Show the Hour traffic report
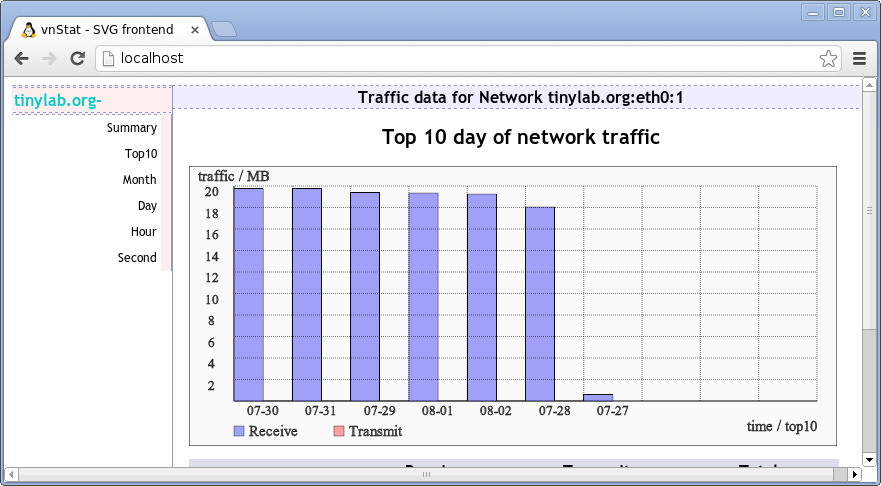This screenshot has width=881, height=486. [x=143, y=232]
